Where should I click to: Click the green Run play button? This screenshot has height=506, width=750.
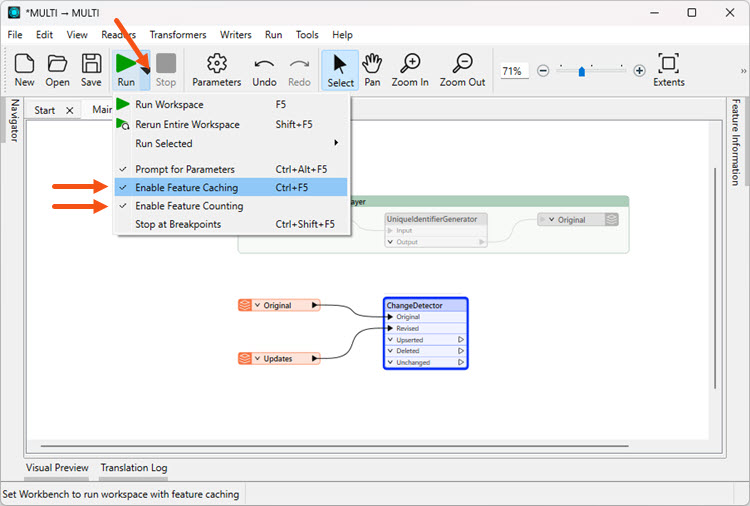[126, 63]
